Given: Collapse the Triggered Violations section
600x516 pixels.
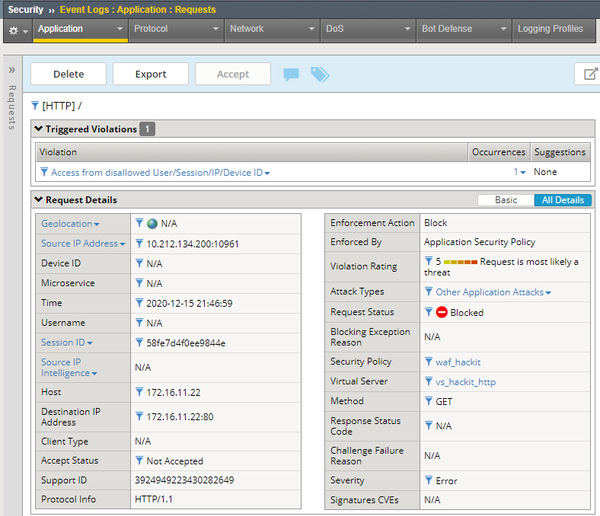Looking at the screenshot, I should 39,129.
